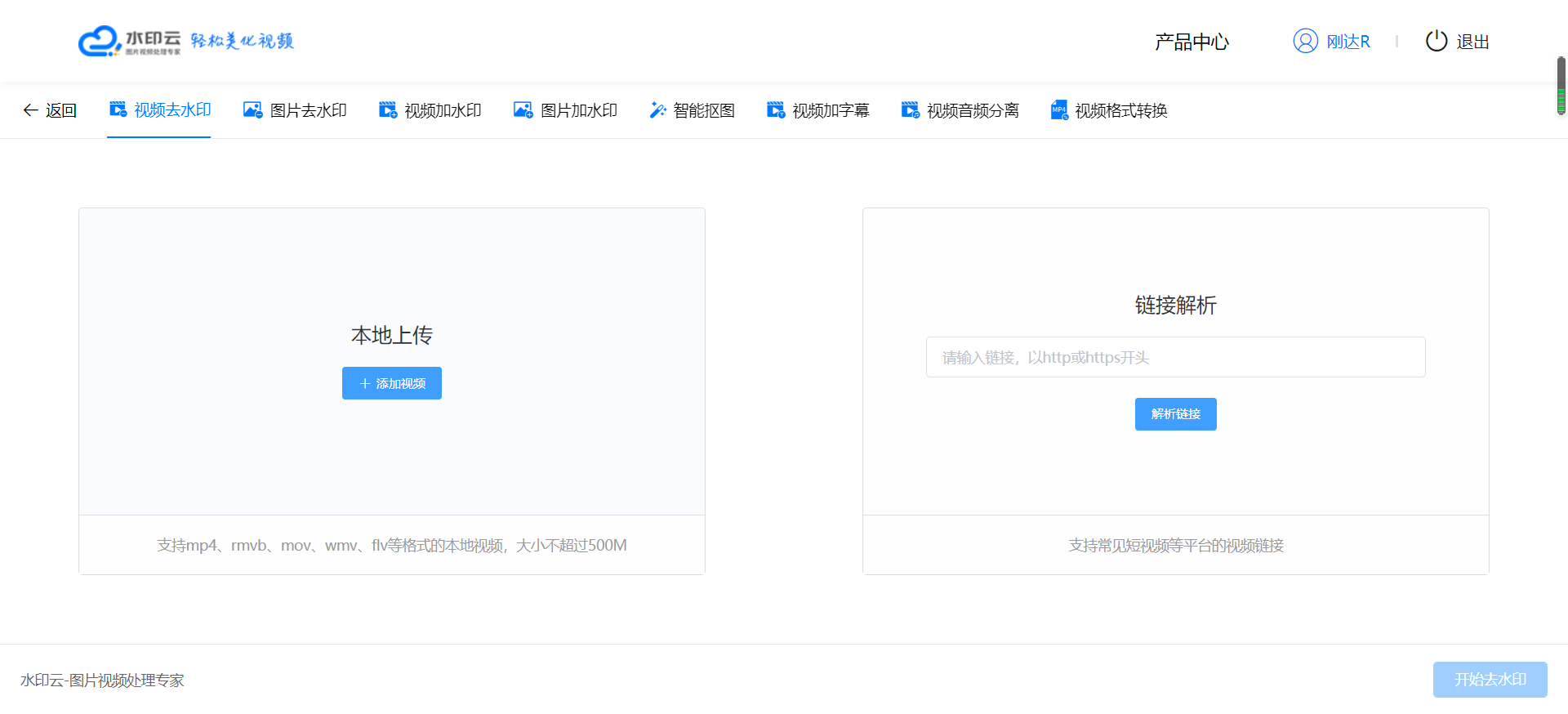Click the 支持常见短视频等平台 note
The height and width of the screenshot is (714, 1568).
1176,545
